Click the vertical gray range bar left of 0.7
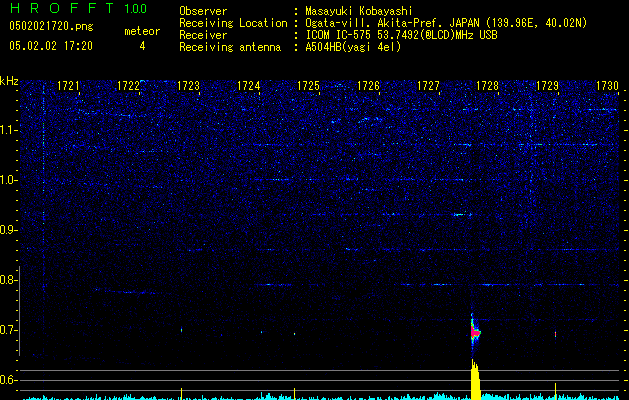 click(x=19, y=311)
